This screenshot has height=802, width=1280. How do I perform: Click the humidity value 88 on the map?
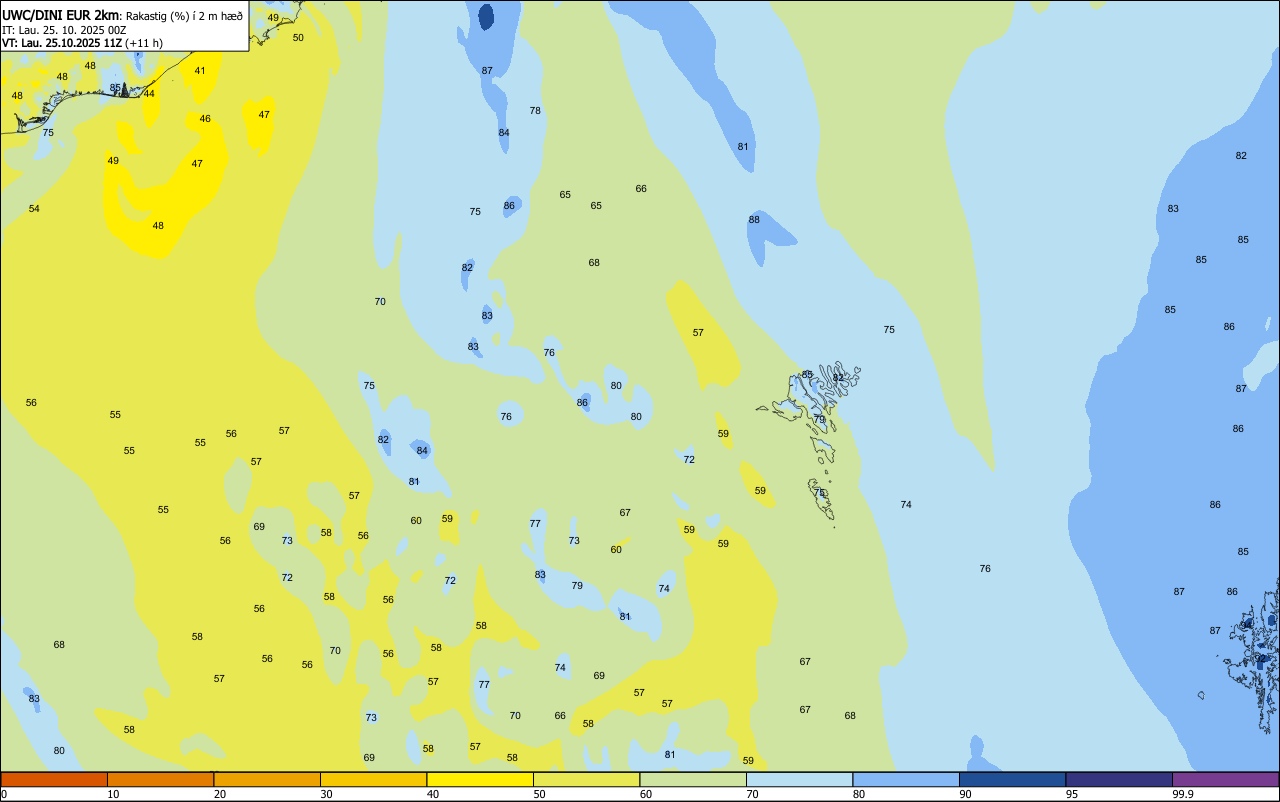754,219
